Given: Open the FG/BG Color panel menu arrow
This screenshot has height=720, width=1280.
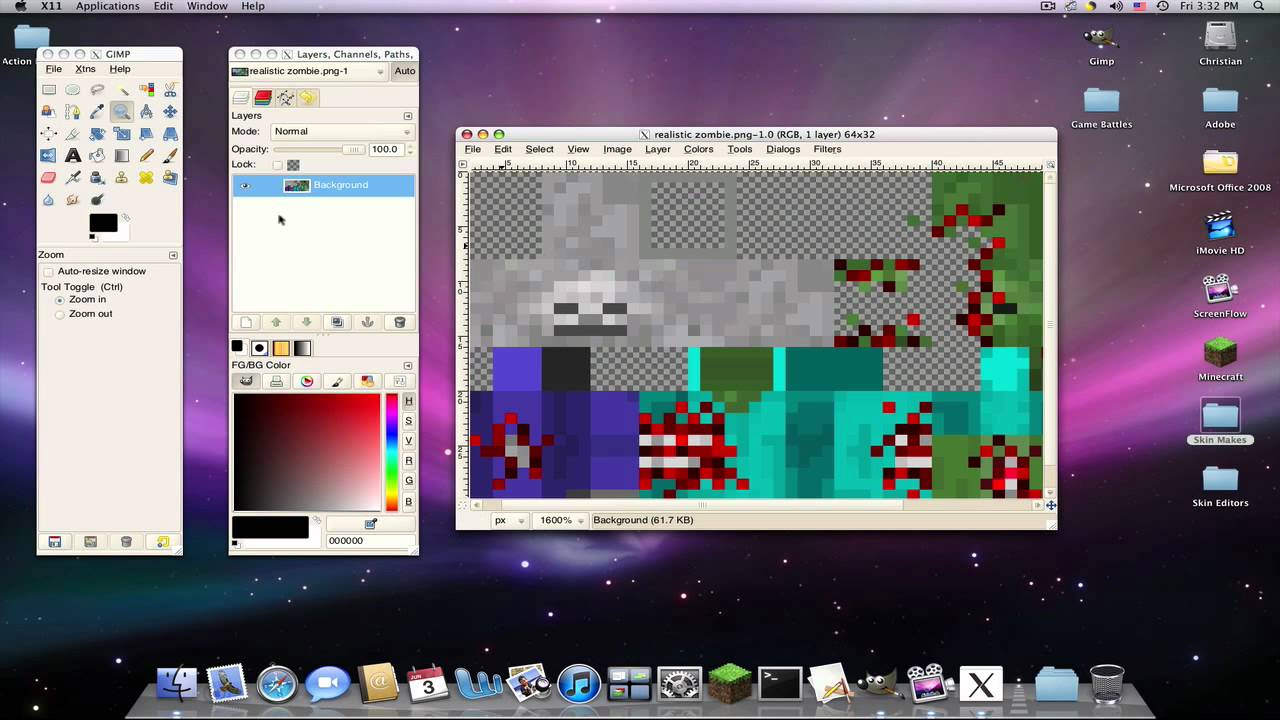Looking at the screenshot, I should click(407, 365).
